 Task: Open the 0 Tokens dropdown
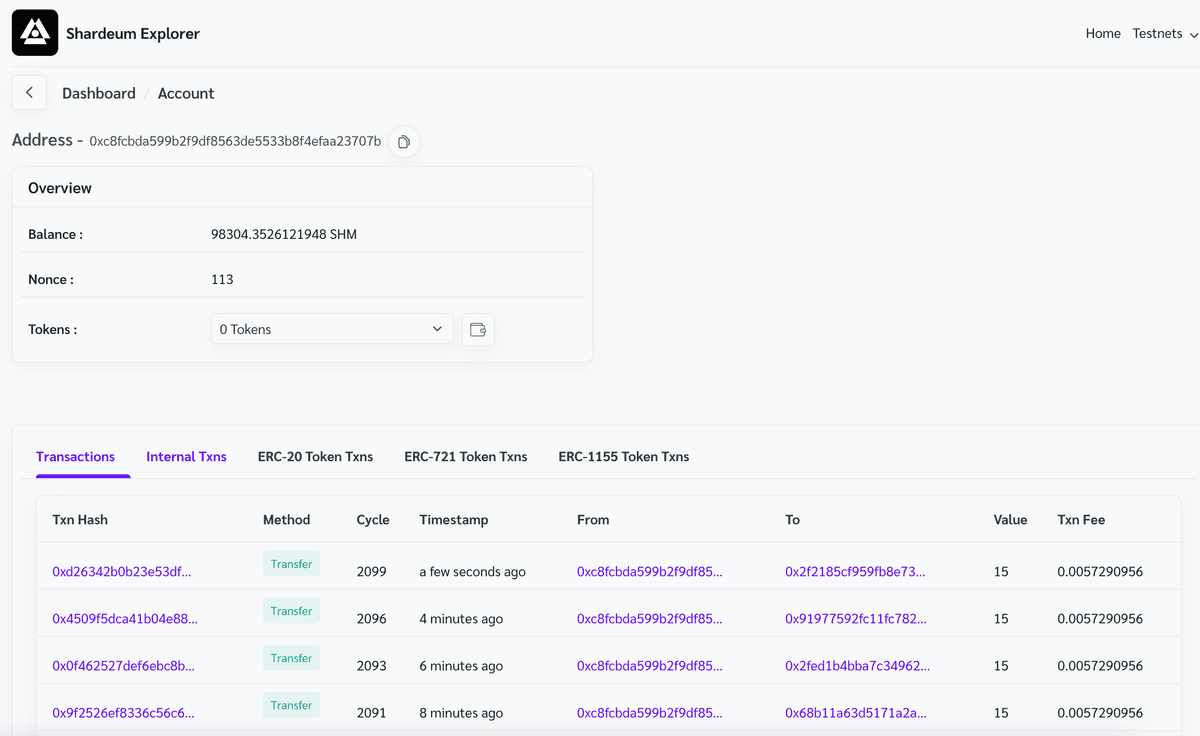click(331, 328)
